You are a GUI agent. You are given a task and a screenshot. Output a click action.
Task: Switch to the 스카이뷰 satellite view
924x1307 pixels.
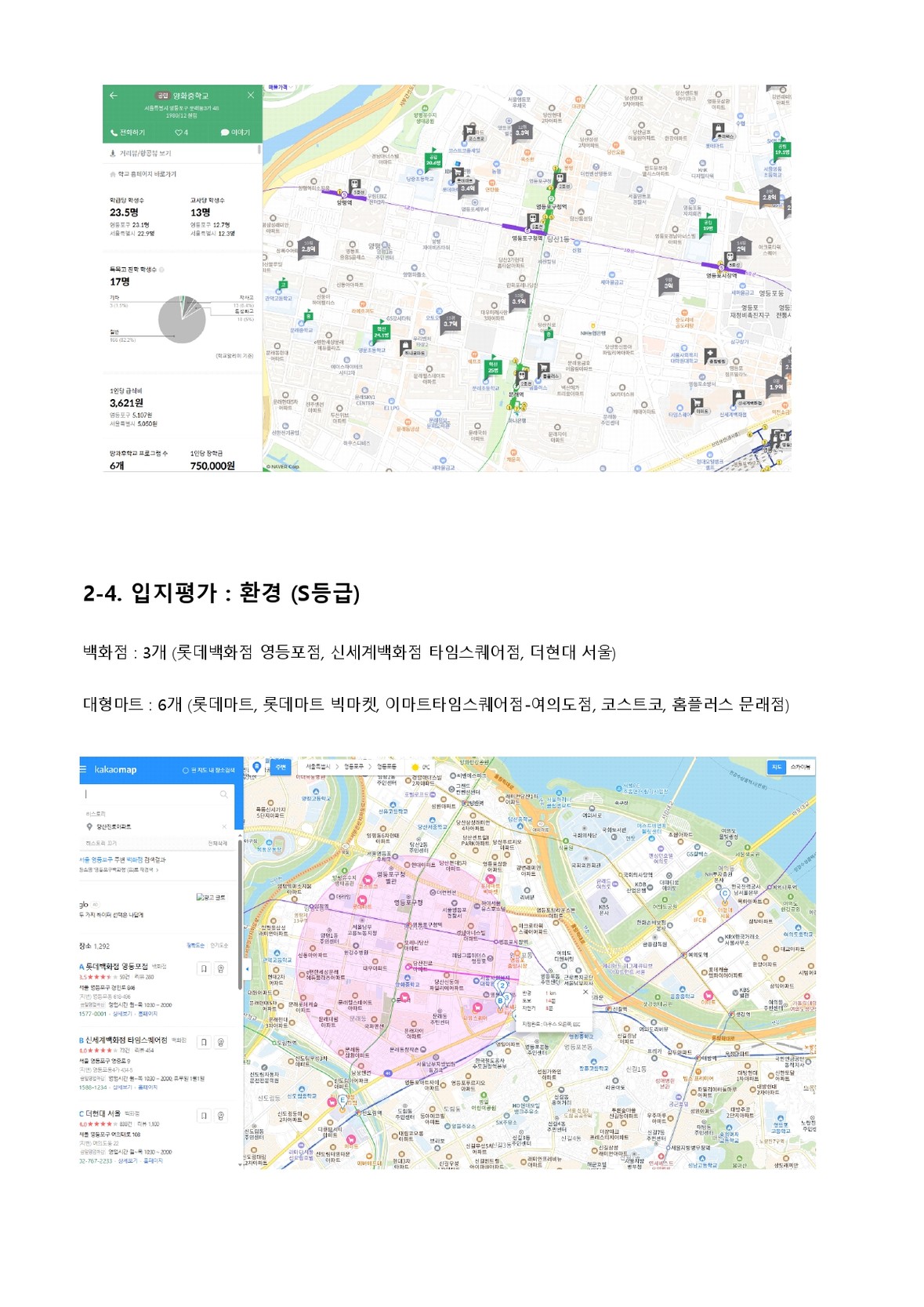800,767
